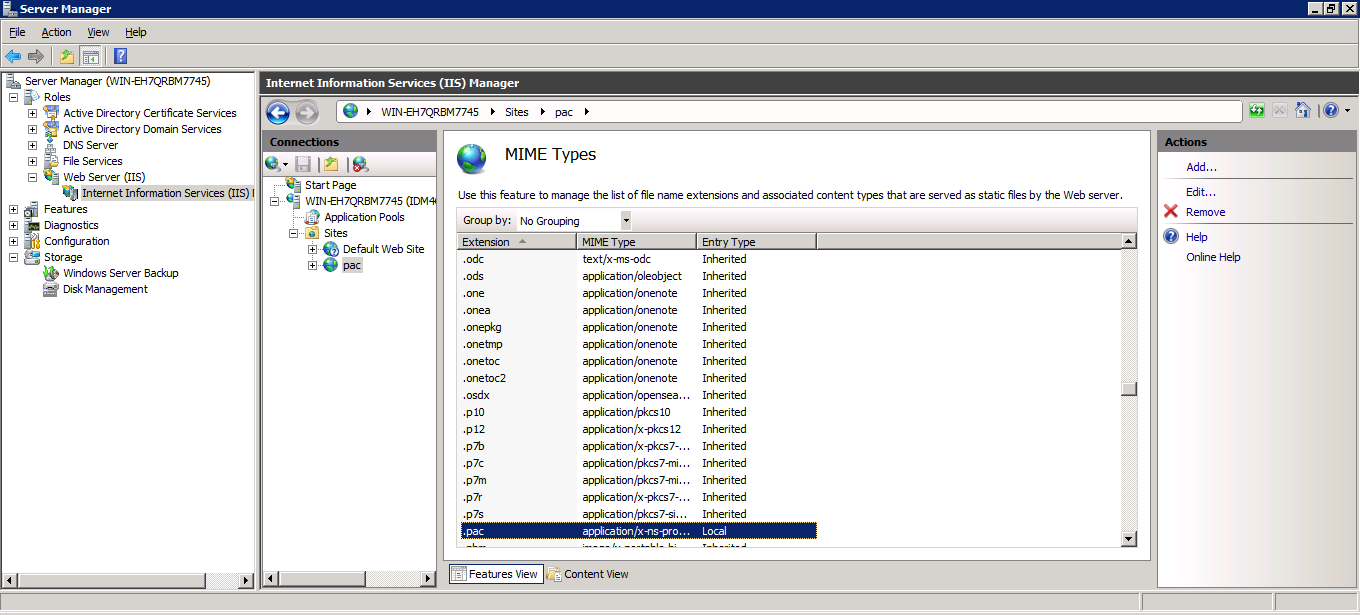This screenshot has height=615, width=1360.
Task: Click the Add... action link
Action: [x=1201, y=167]
